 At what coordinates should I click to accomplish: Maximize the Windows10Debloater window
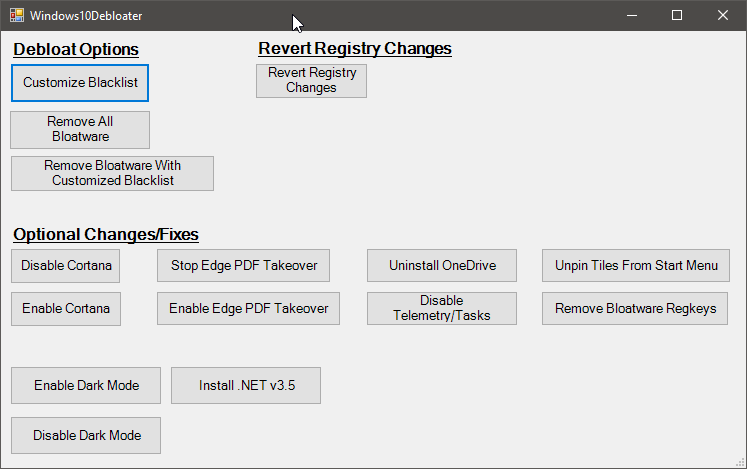coord(677,15)
